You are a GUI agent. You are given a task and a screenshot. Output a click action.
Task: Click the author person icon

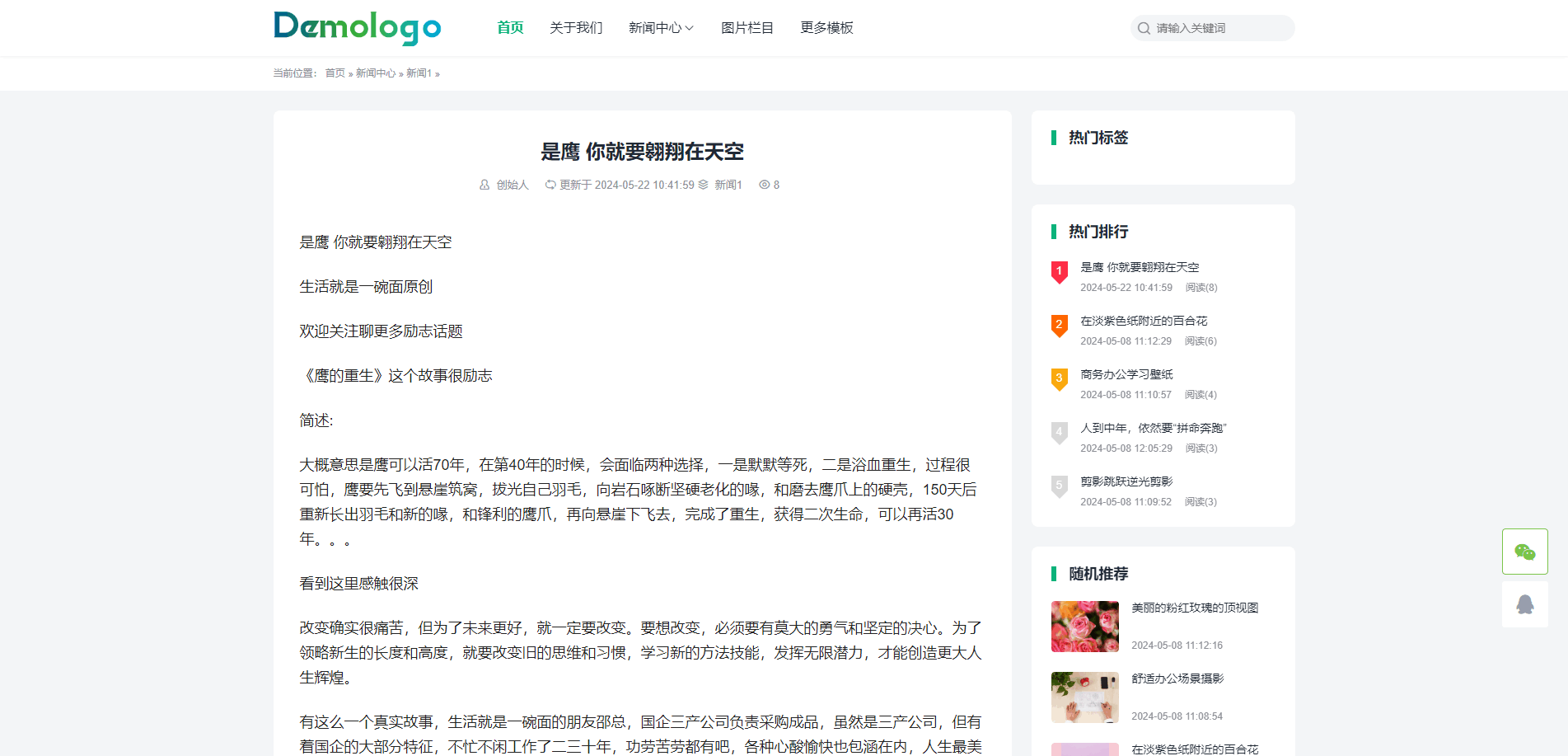click(484, 185)
